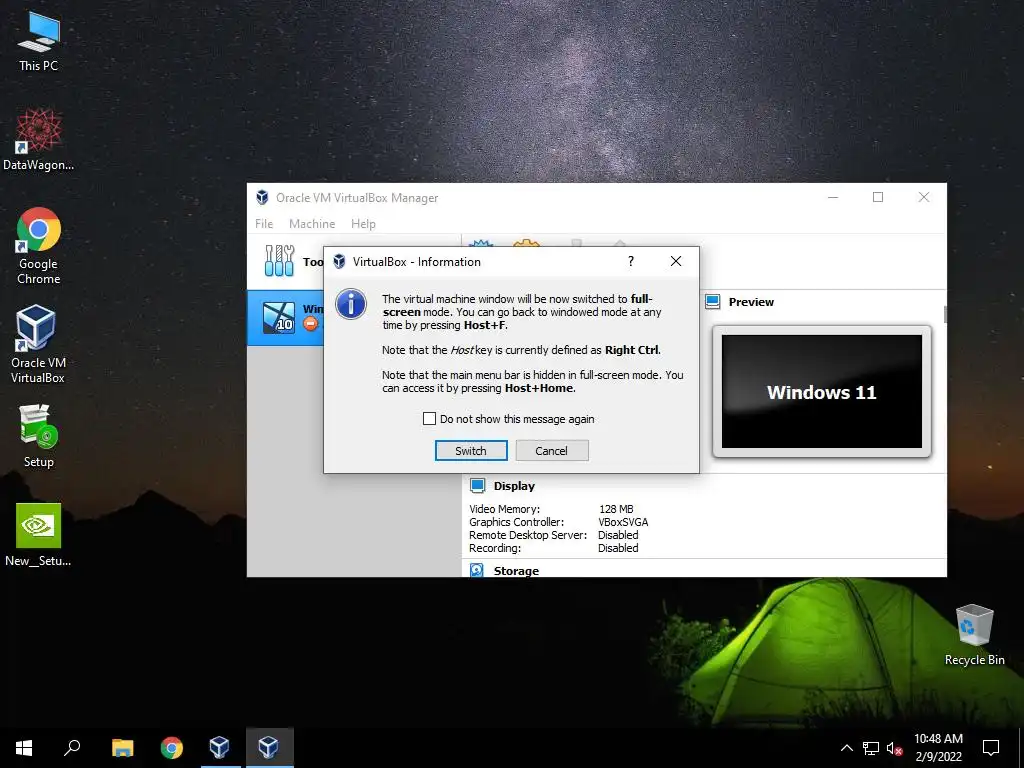Screen dimensions: 1024x768
Task: Click the dialog help question mark
Action: click(631, 261)
